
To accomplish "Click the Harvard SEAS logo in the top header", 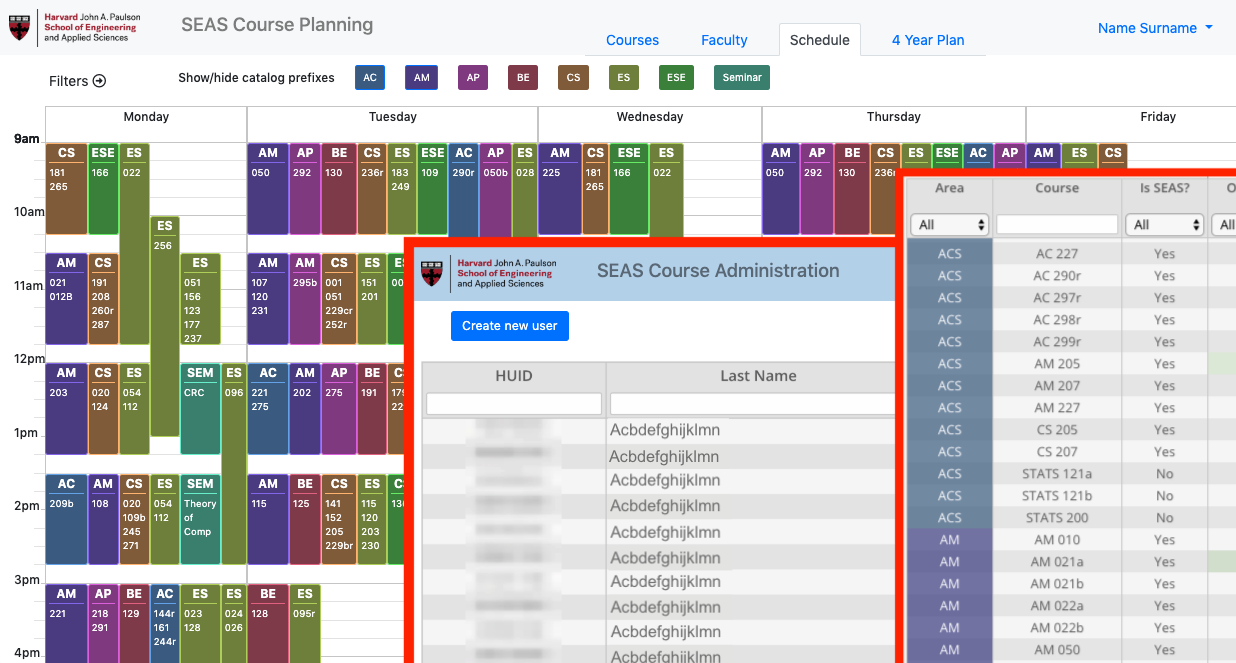I will (x=75, y=27).
